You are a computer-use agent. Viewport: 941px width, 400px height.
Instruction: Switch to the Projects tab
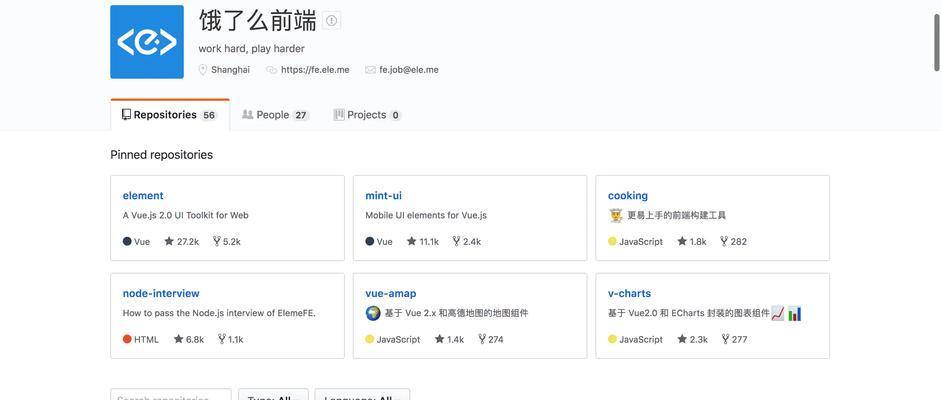pos(367,115)
